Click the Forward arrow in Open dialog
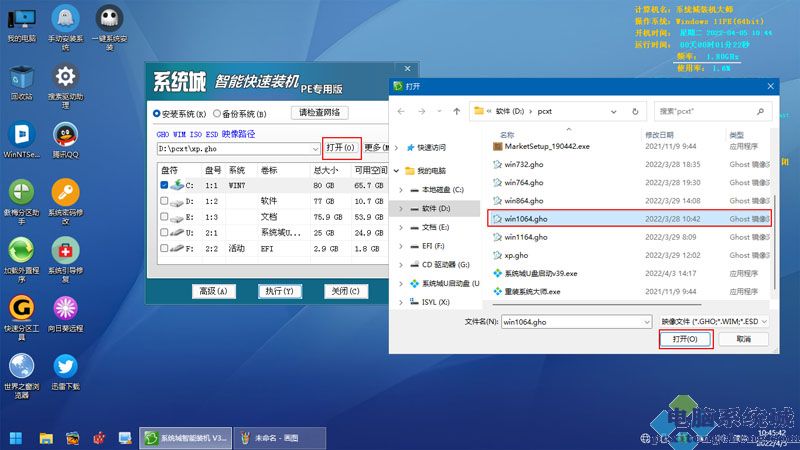Image resolution: width=800 pixels, height=450 pixels. point(421,111)
